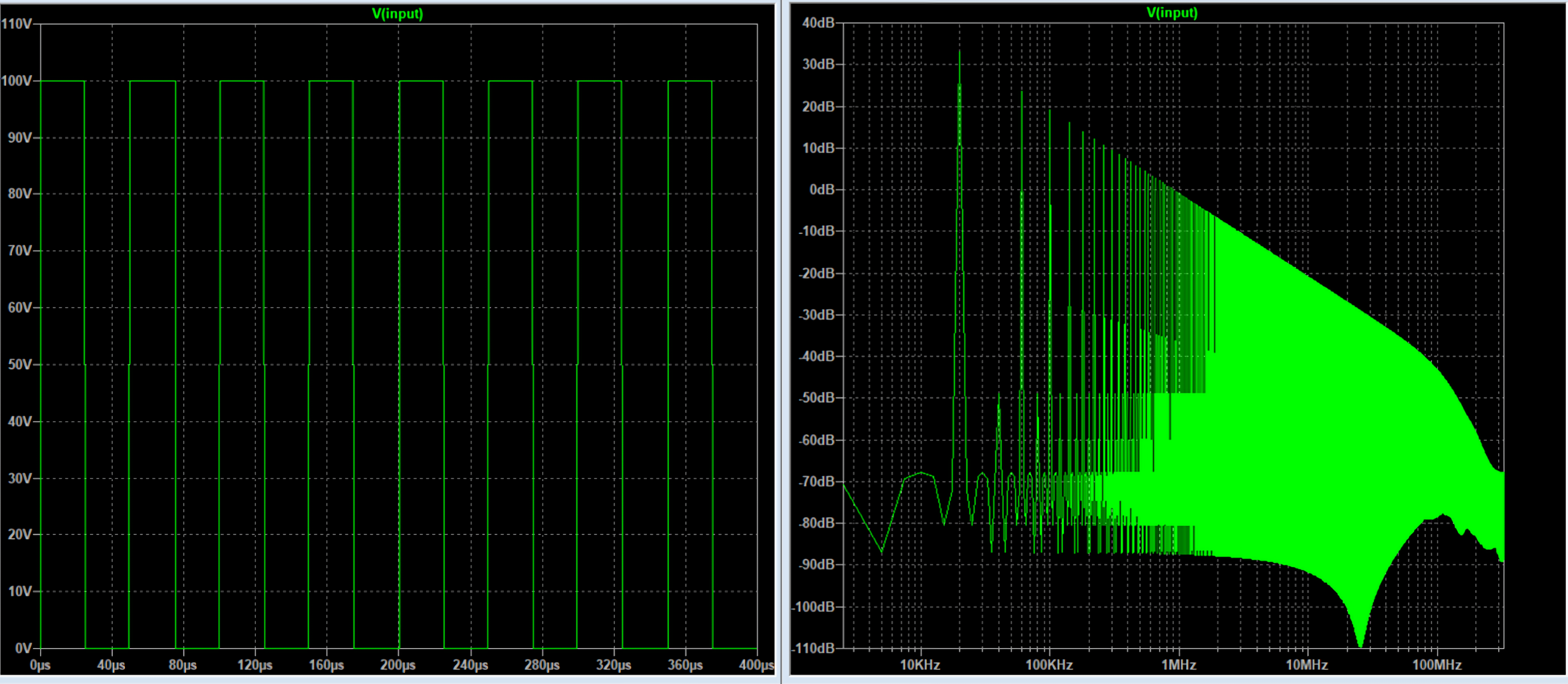Click the -100dB magnitude axis label
Screen dimensions: 1568x684
point(813,607)
